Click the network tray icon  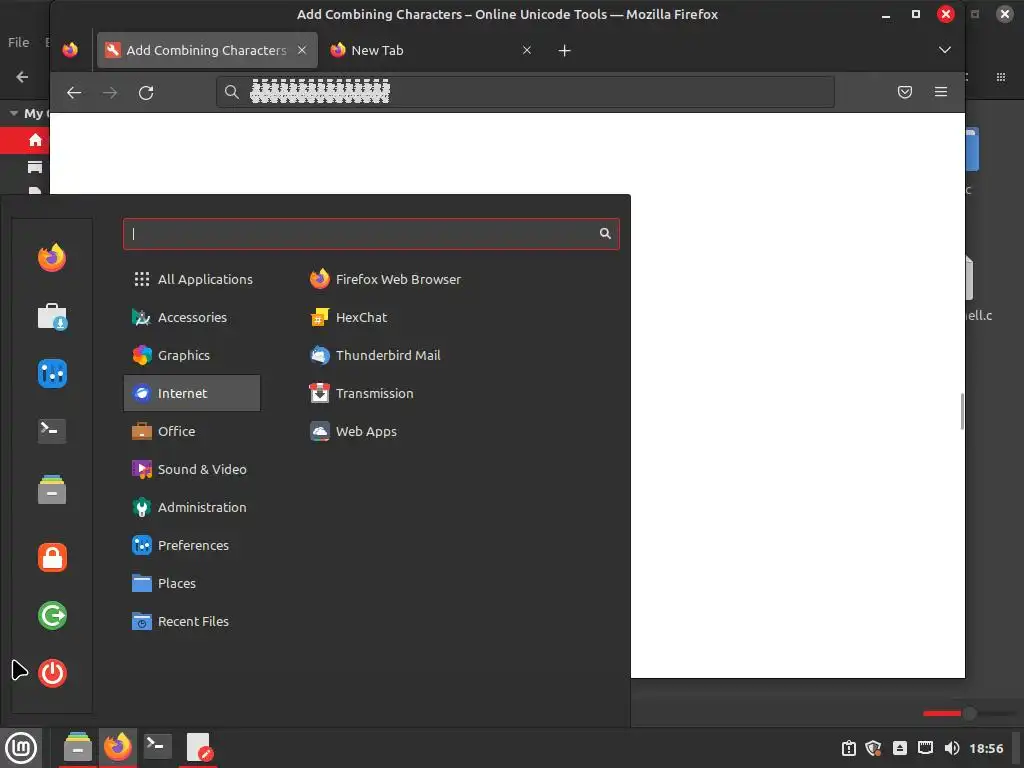pyautogui.click(x=925, y=748)
